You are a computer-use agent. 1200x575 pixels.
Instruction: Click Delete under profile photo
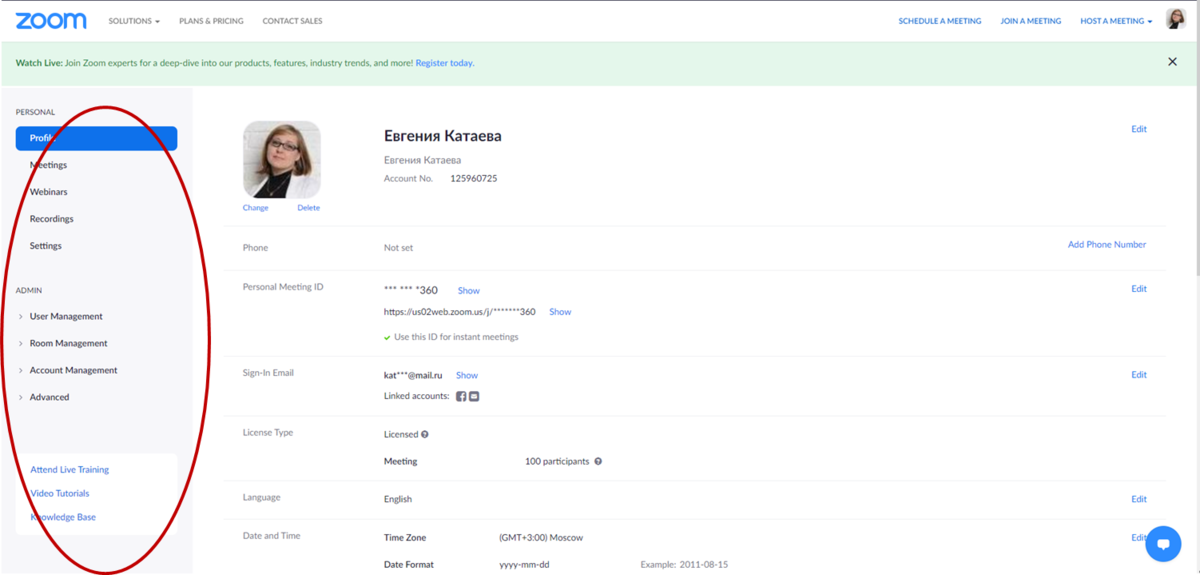[x=308, y=208]
